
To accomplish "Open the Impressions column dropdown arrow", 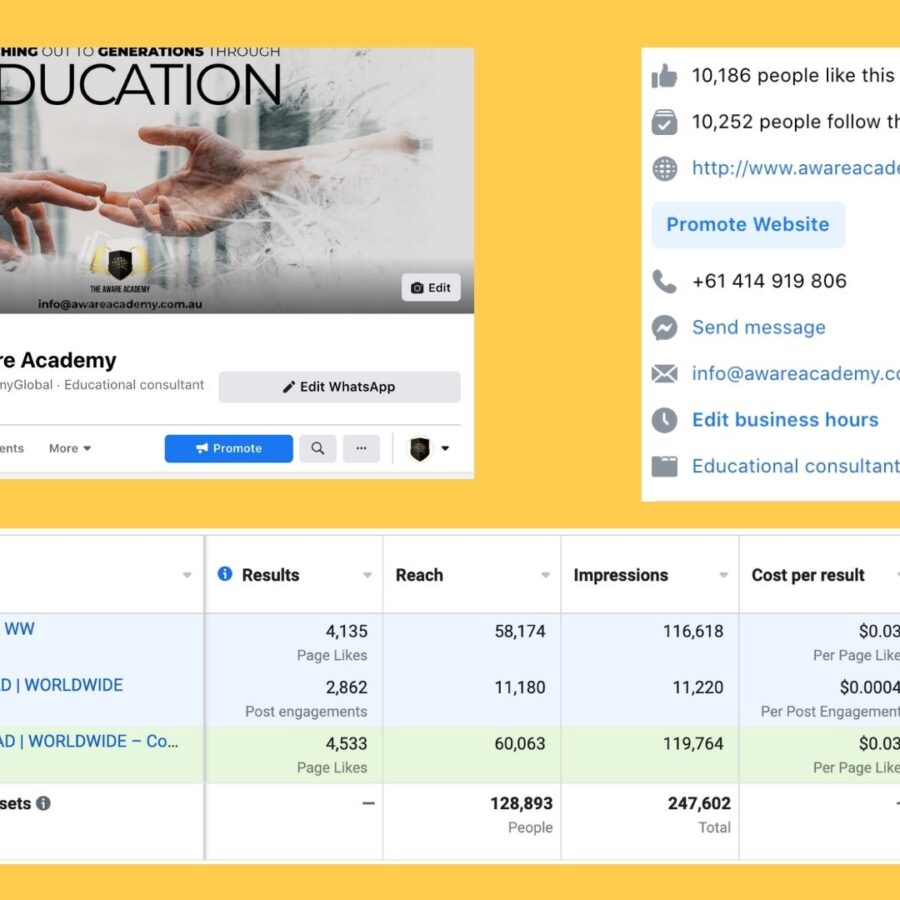I will 723,576.
